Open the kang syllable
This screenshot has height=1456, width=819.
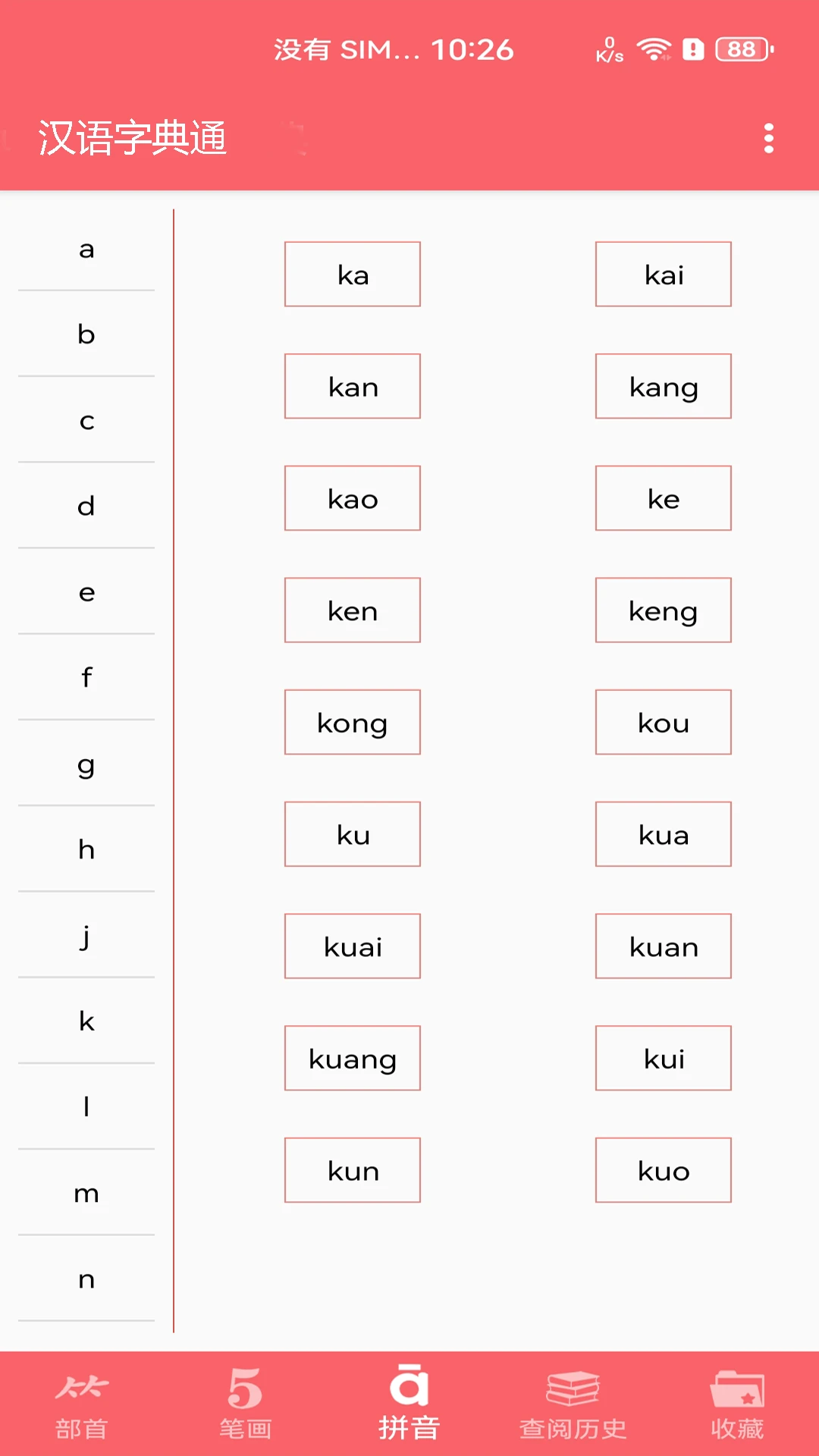click(x=663, y=386)
